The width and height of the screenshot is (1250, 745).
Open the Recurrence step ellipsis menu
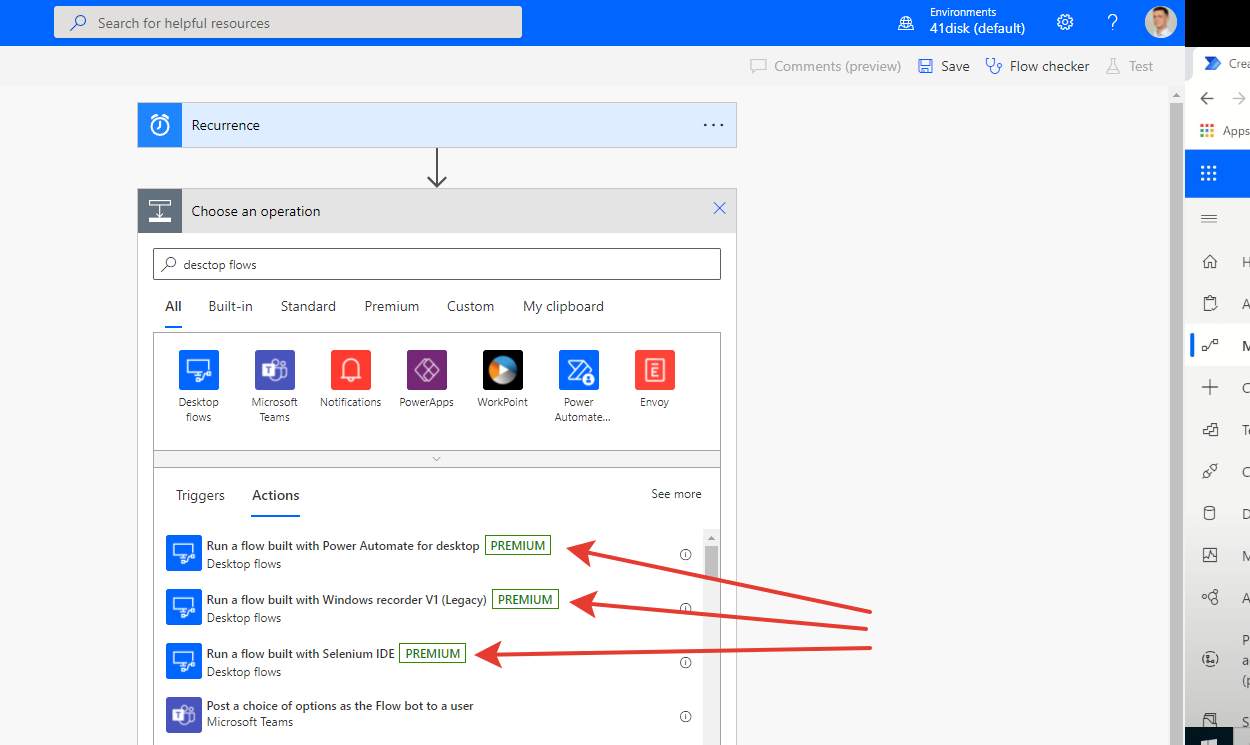pos(713,125)
